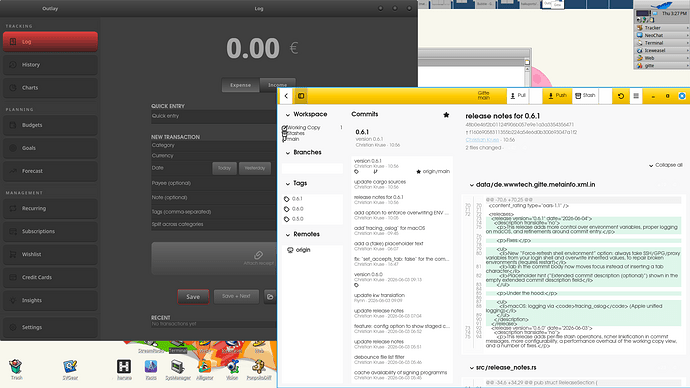690x388 pixels.
Task: Select commit 'update cargo sources'
Action: [x=402, y=184]
